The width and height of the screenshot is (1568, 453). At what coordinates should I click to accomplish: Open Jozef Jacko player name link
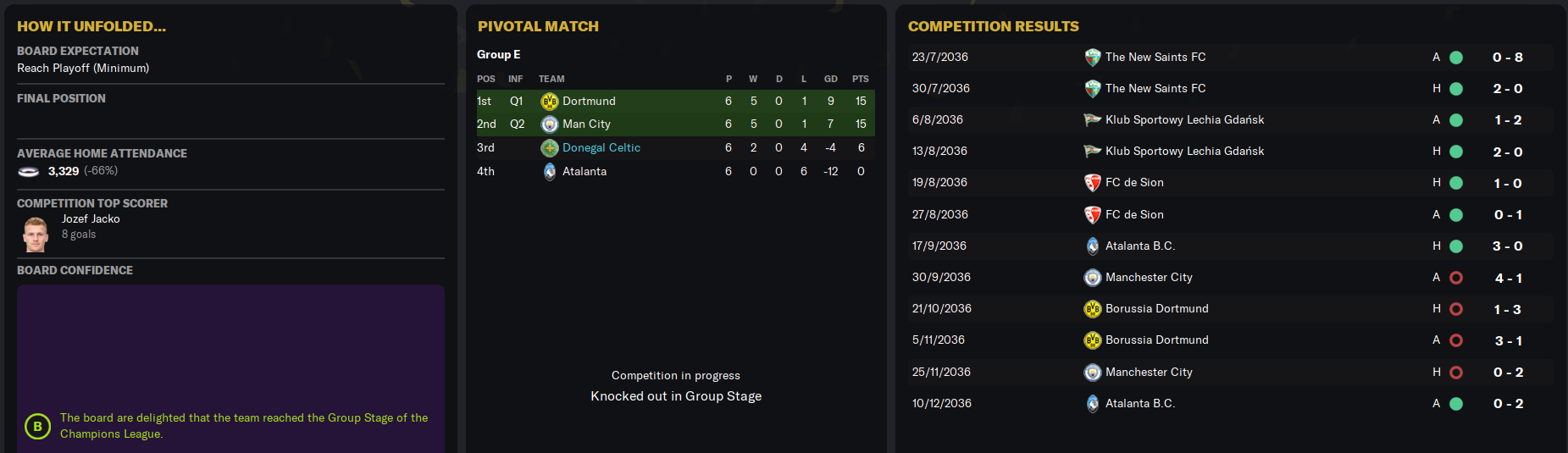[91, 219]
